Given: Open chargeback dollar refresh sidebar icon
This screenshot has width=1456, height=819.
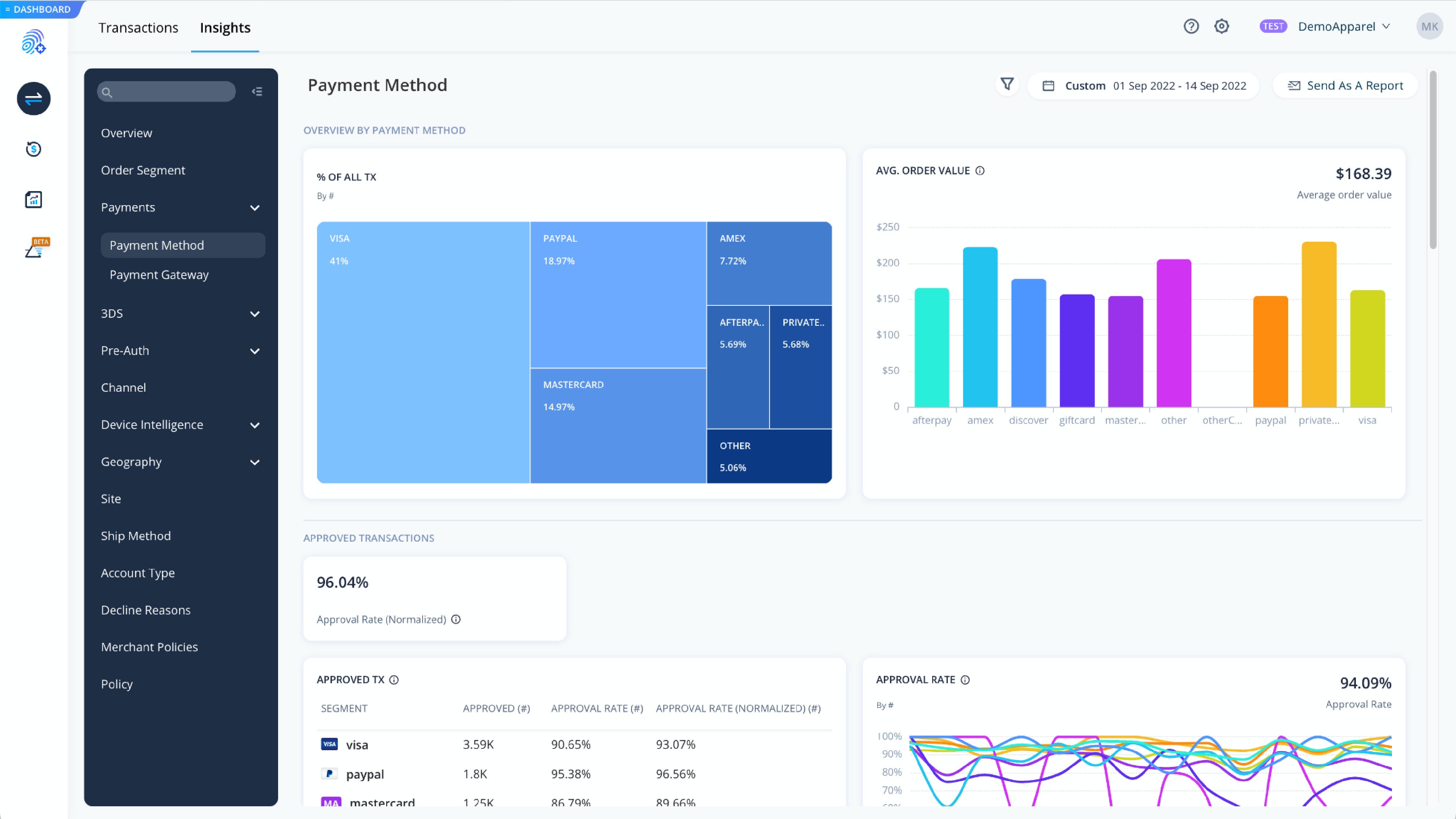Looking at the screenshot, I should 33,149.
